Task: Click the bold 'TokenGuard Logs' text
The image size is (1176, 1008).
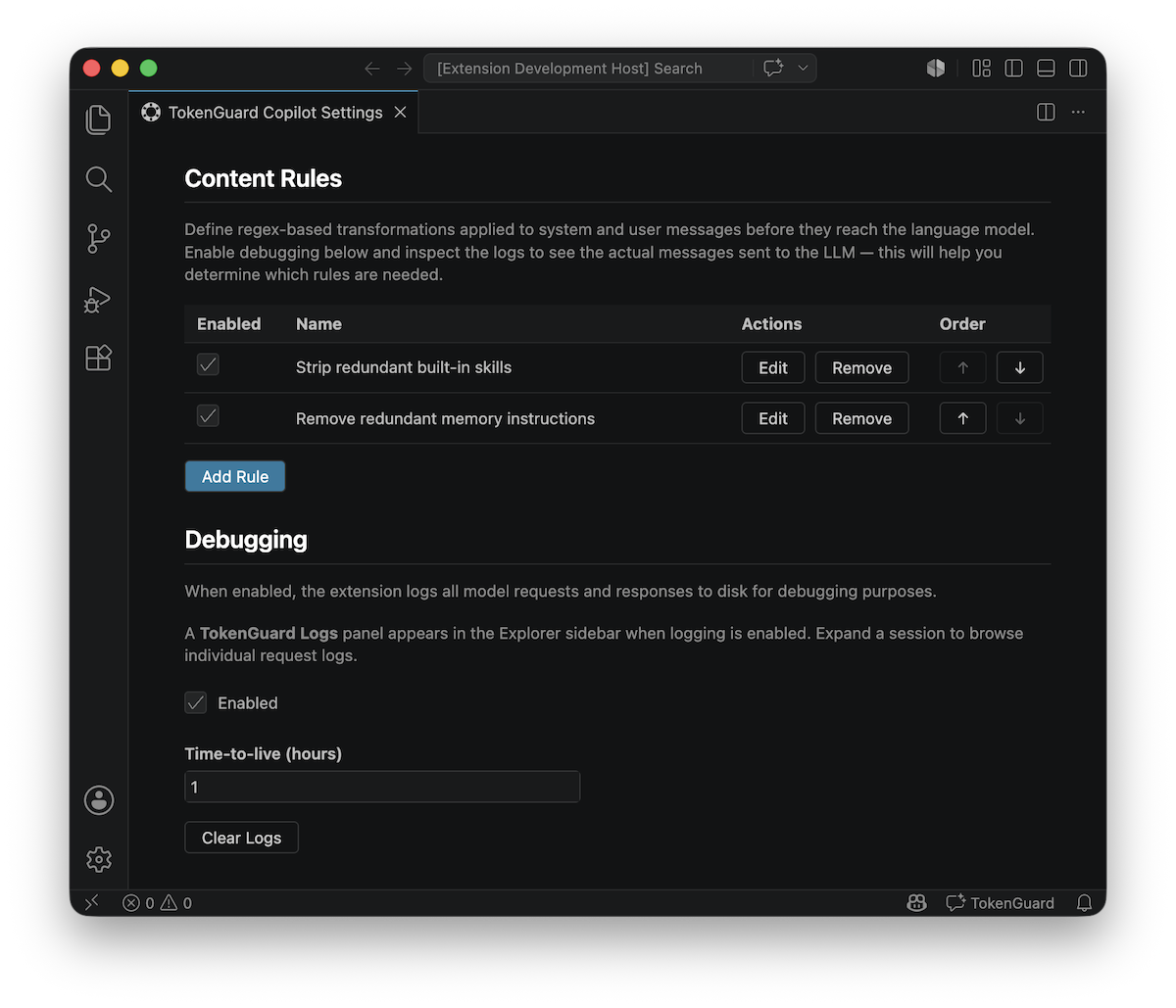Action: [269, 633]
